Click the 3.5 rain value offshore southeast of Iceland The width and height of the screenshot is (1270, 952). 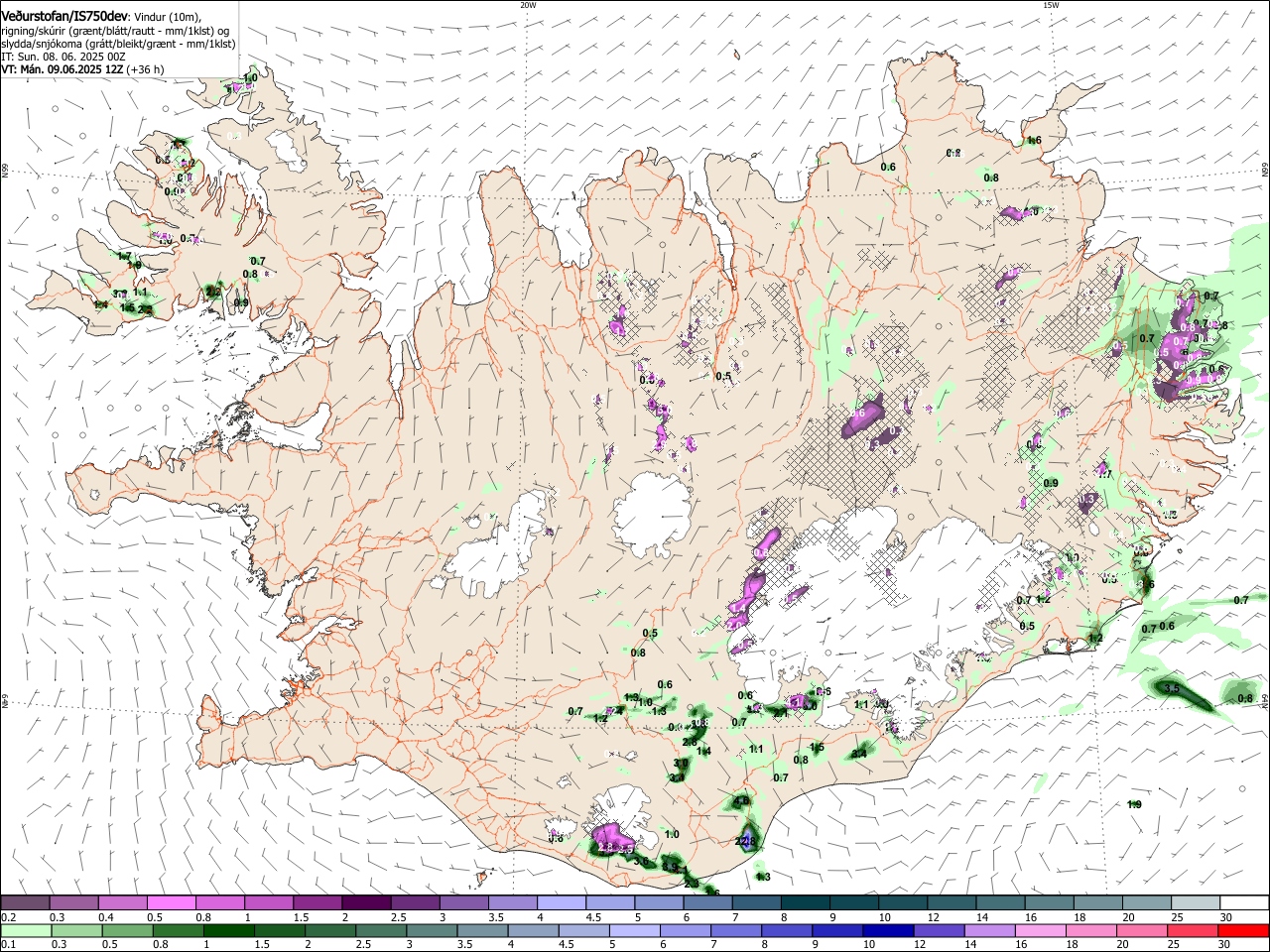click(x=1171, y=688)
